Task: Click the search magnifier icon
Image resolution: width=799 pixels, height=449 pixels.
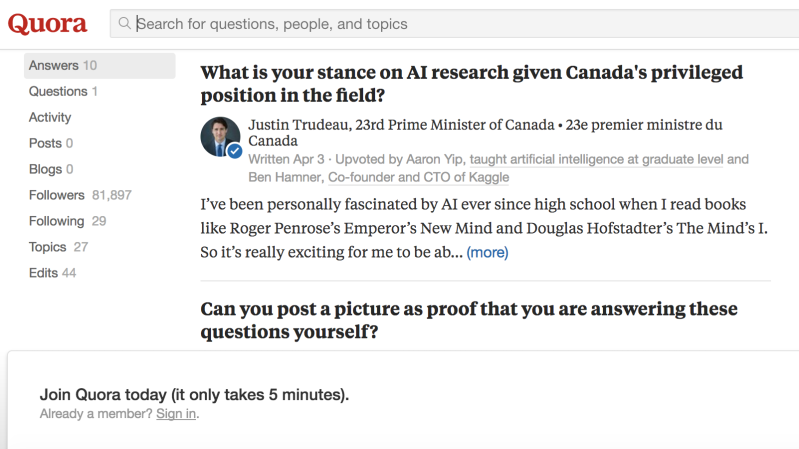Action: (x=124, y=23)
